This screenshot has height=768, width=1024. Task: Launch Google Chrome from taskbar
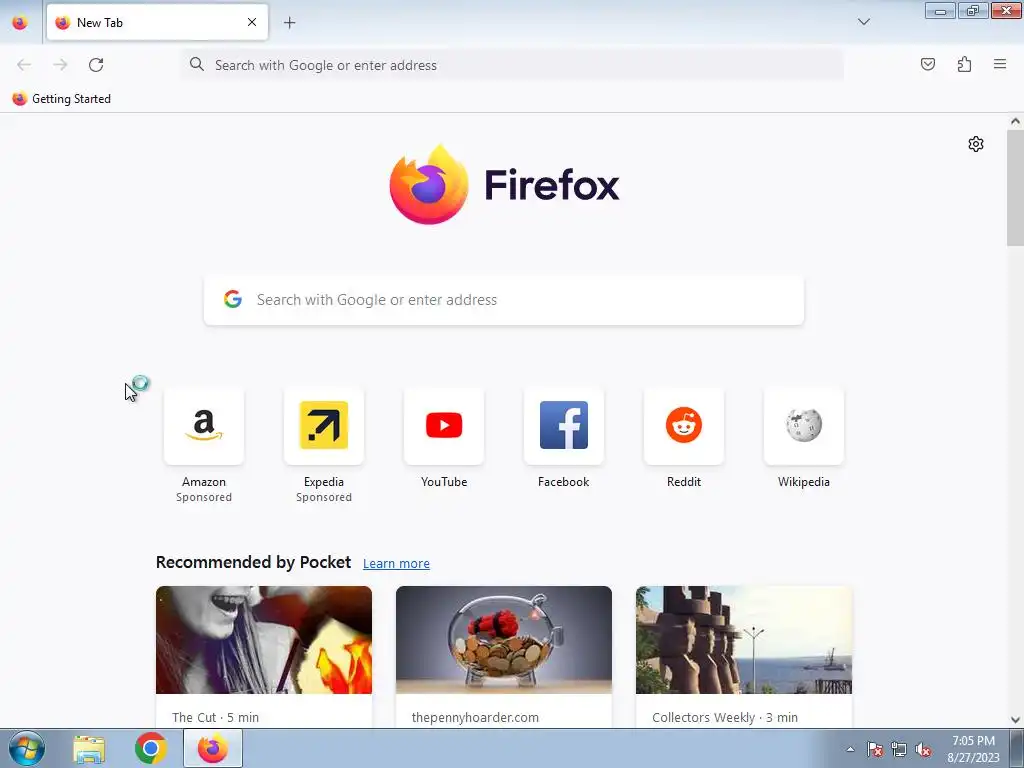coord(151,748)
